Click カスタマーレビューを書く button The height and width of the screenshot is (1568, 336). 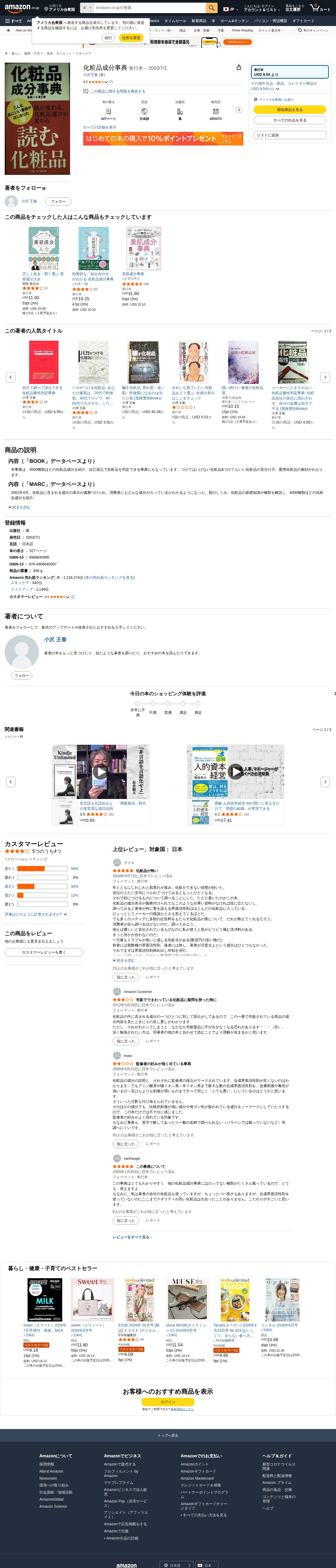pyautogui.click(x=44, y=952)
